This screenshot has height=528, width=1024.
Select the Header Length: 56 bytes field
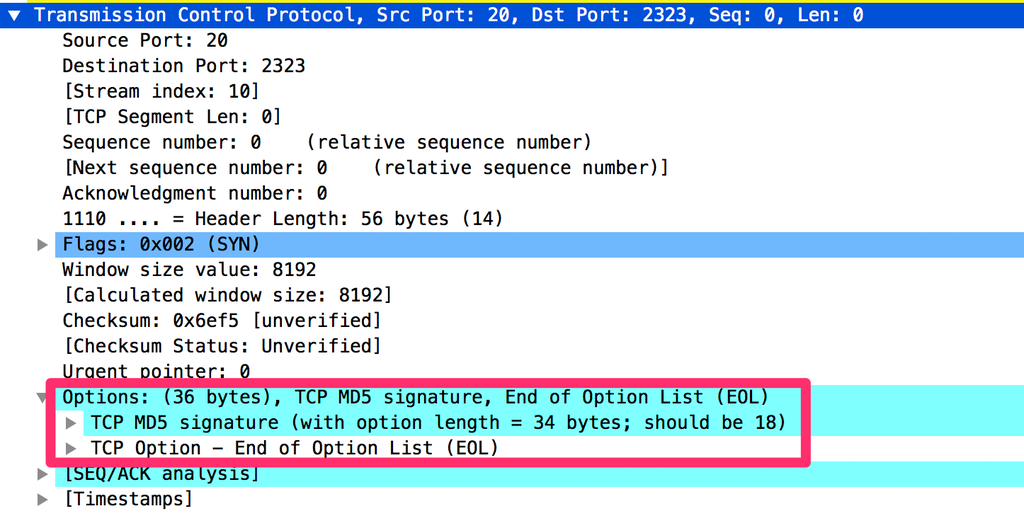point(283,219)
